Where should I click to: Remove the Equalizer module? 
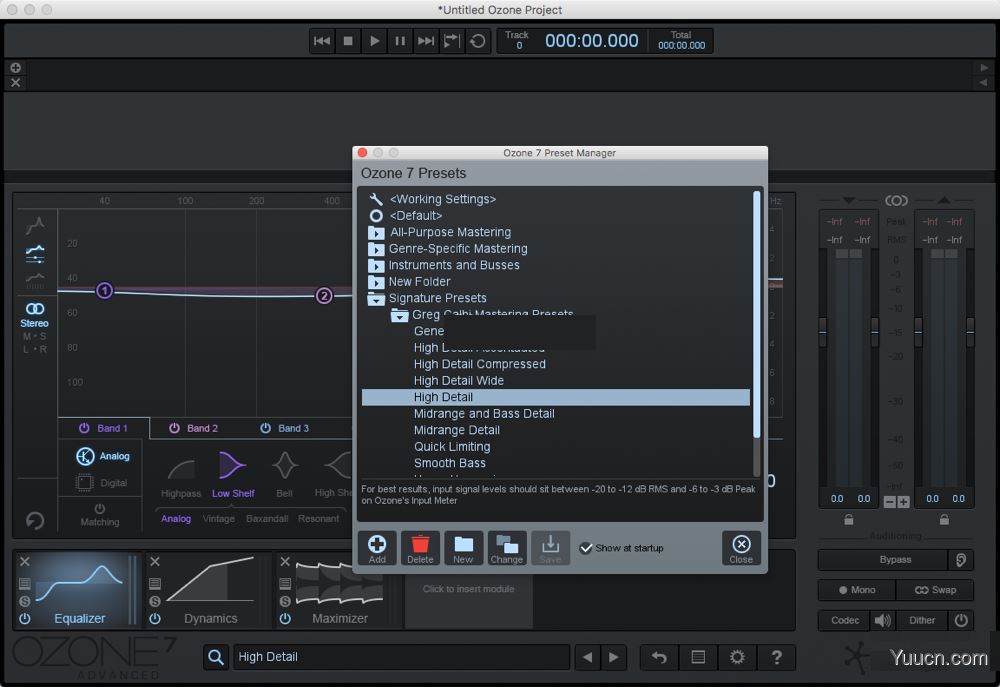[x=25, y=561]
